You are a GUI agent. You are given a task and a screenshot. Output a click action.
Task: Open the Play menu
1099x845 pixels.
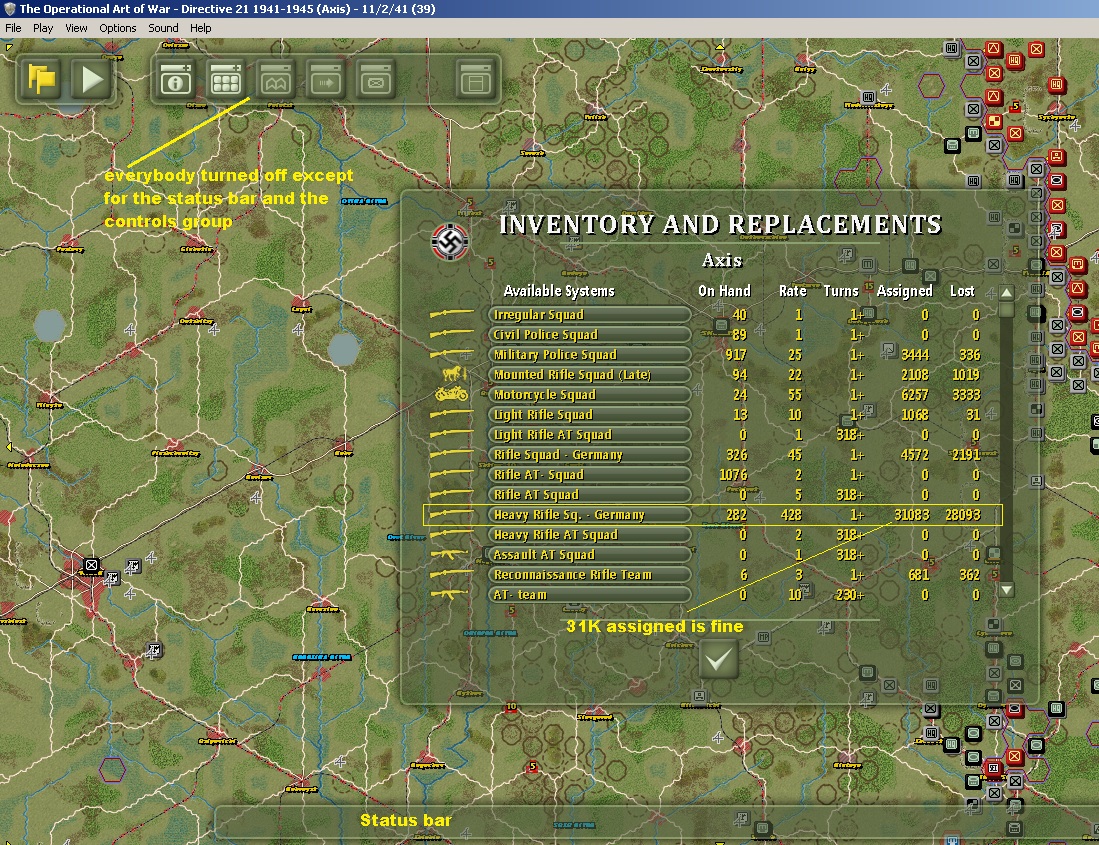click(43, 28)
